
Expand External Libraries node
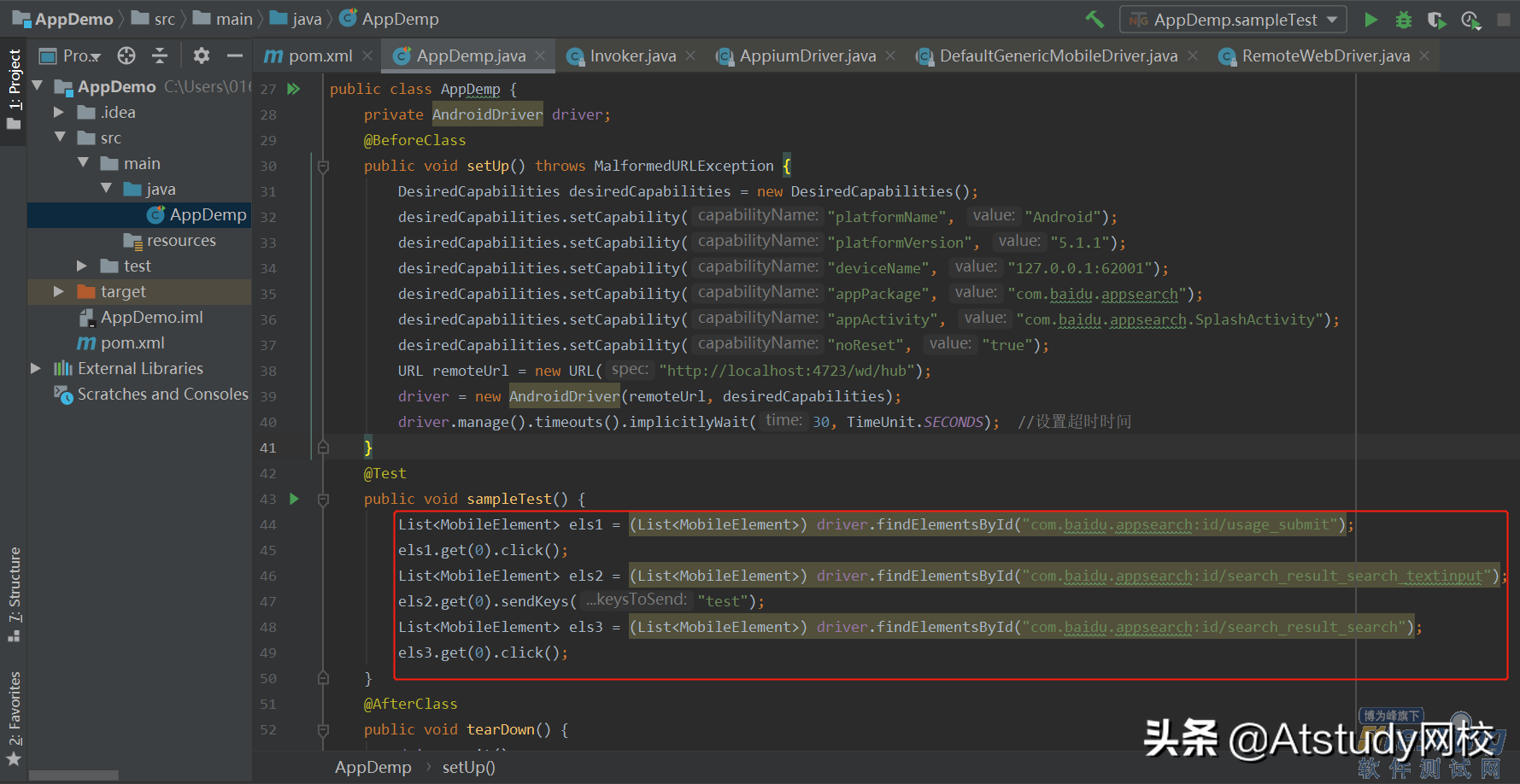point(36,368)
